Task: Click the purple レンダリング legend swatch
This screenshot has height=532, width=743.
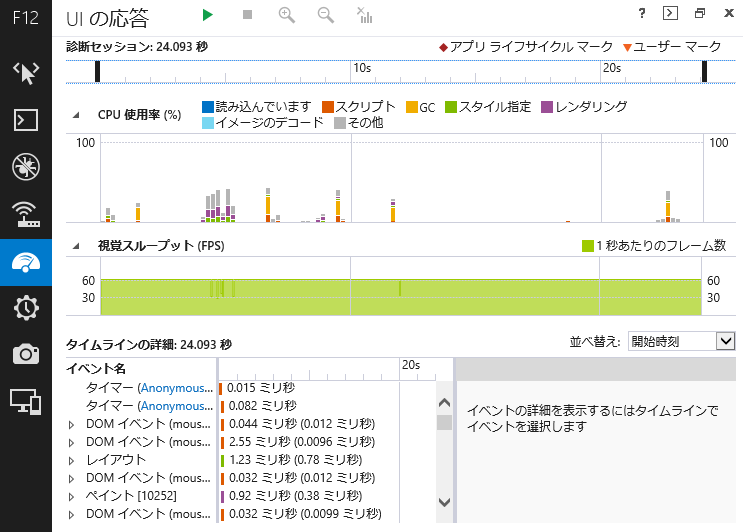Action: (547, 107)
